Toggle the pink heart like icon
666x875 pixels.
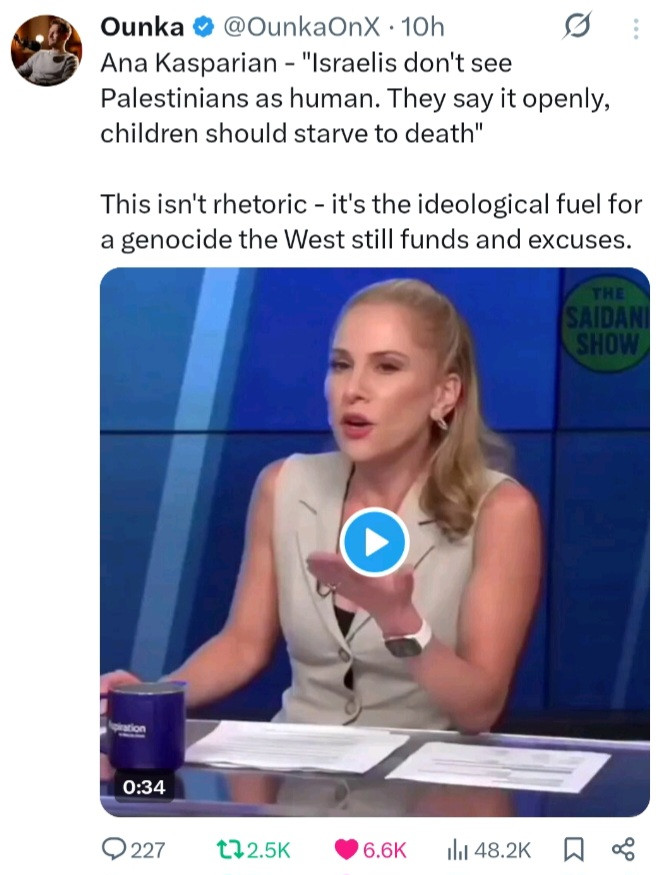[x=346, y=849]
